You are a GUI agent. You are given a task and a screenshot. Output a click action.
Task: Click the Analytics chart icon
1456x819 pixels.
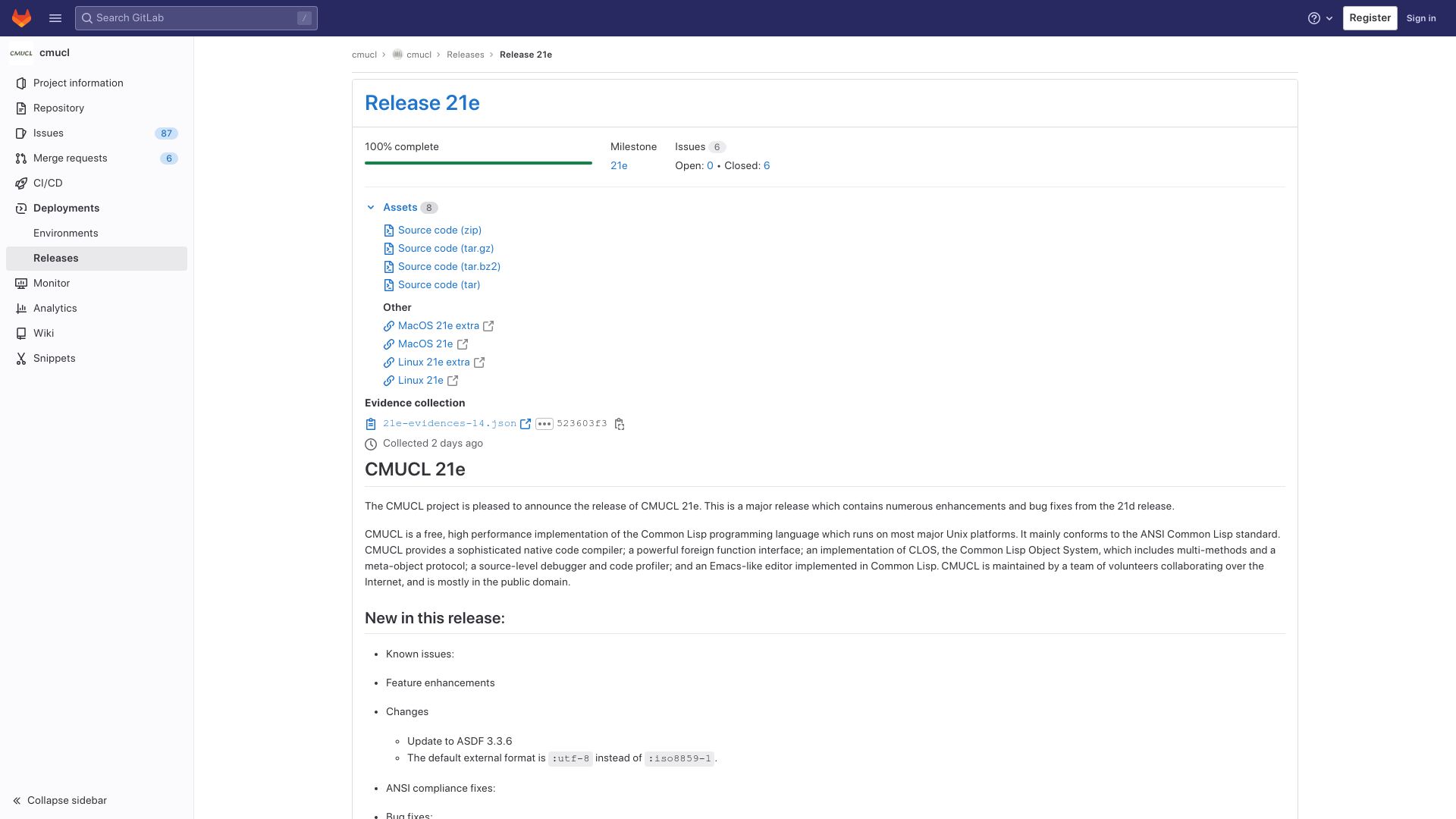(x=21, y=309)
